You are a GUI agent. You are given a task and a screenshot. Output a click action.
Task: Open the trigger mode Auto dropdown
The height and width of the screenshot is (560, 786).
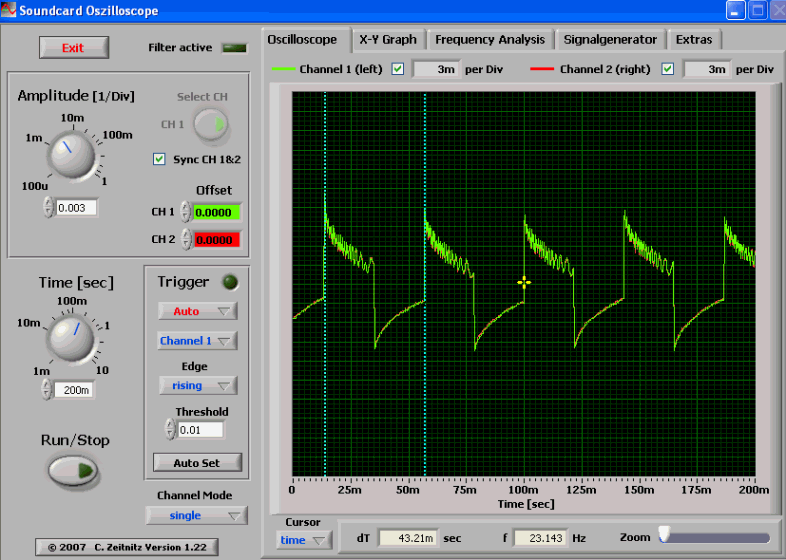[x=198, y=311]
